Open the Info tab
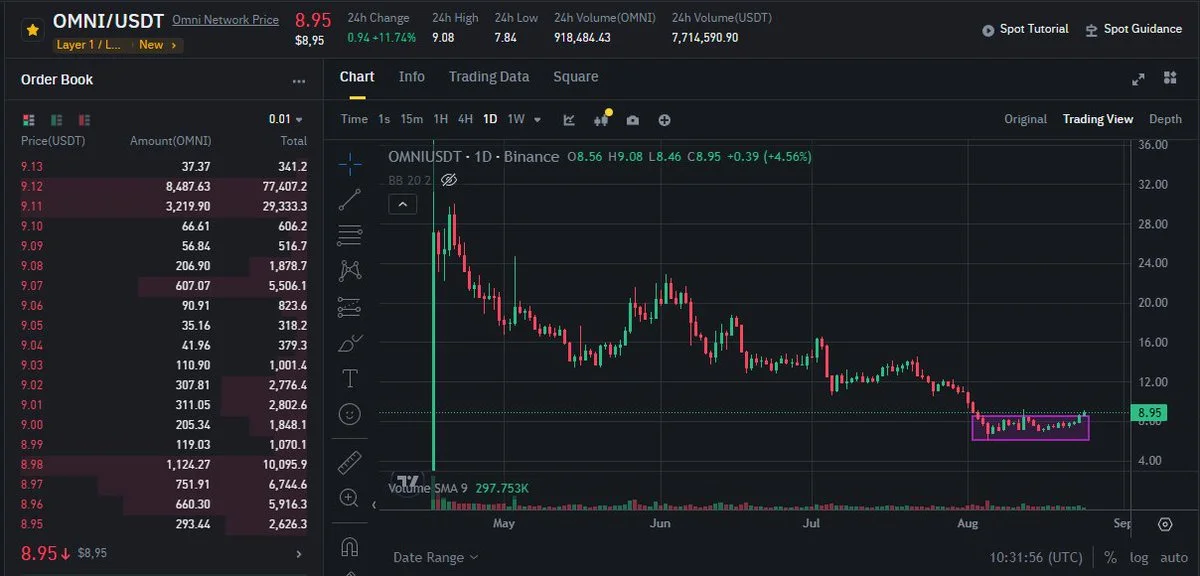 (411, 77)
